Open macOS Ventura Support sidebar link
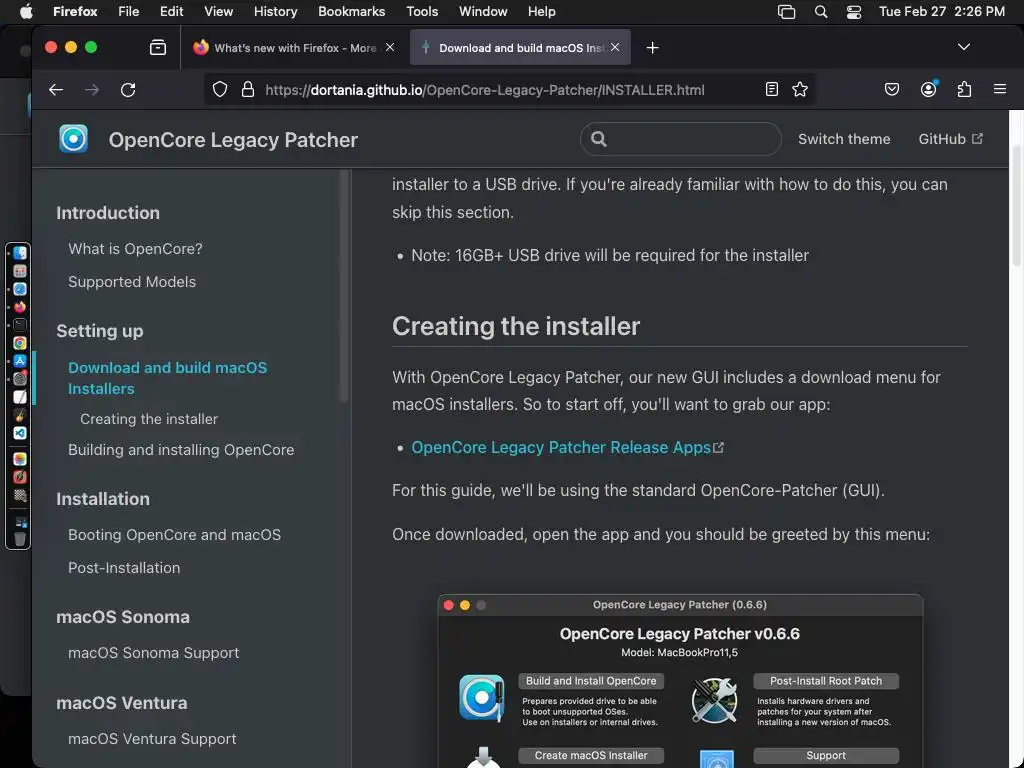Screen dimensions: 1024x768 click(152, 739)
